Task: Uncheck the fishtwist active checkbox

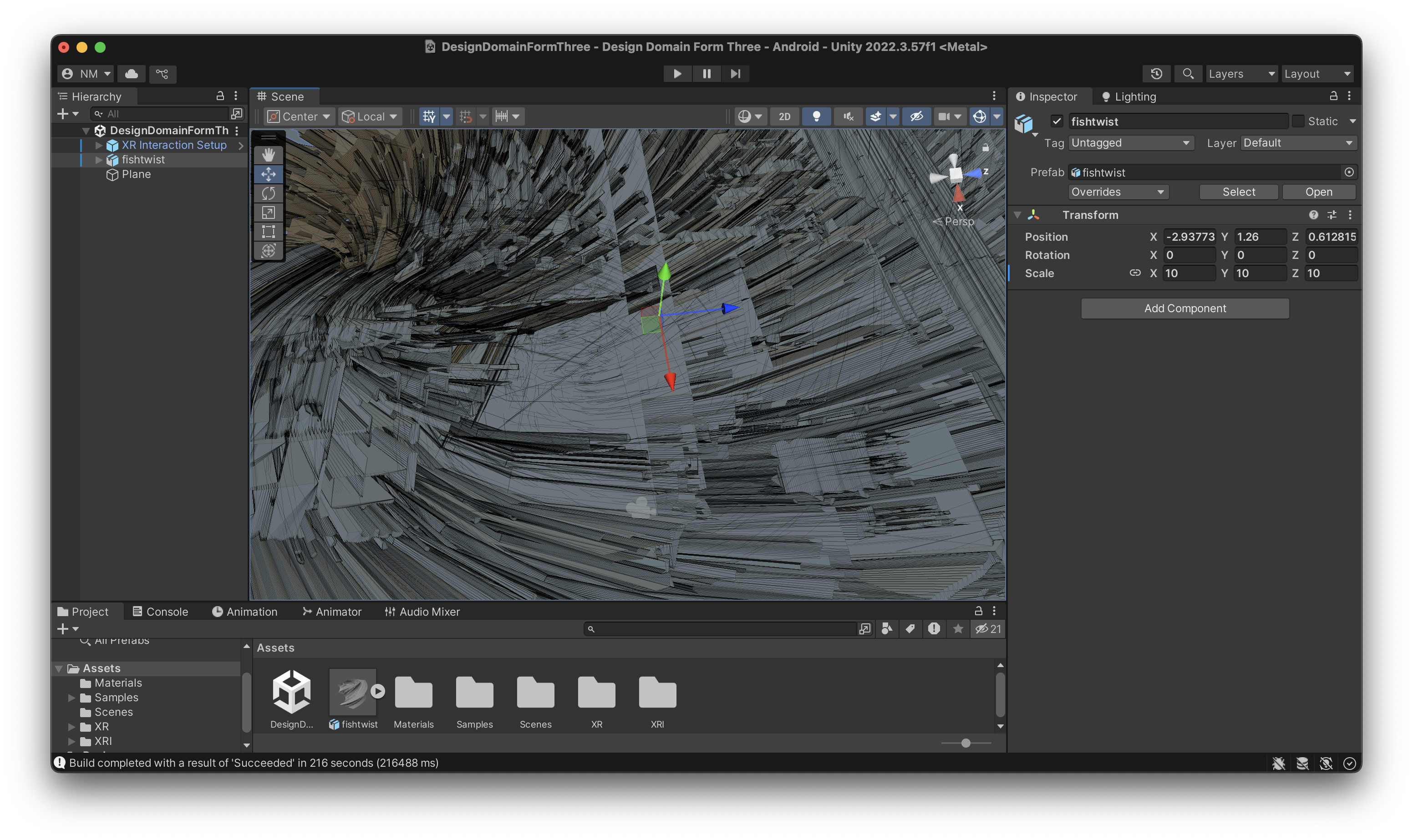Action: [1057, 121]
